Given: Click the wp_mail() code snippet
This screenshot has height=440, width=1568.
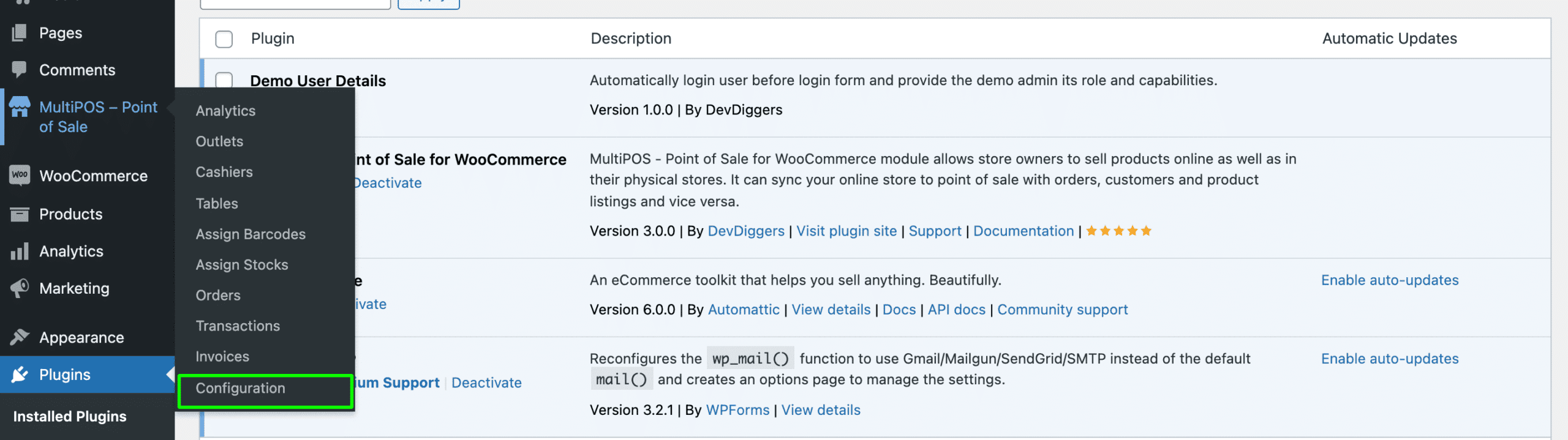Looking at the screenshot, I should tap(750, 358).
